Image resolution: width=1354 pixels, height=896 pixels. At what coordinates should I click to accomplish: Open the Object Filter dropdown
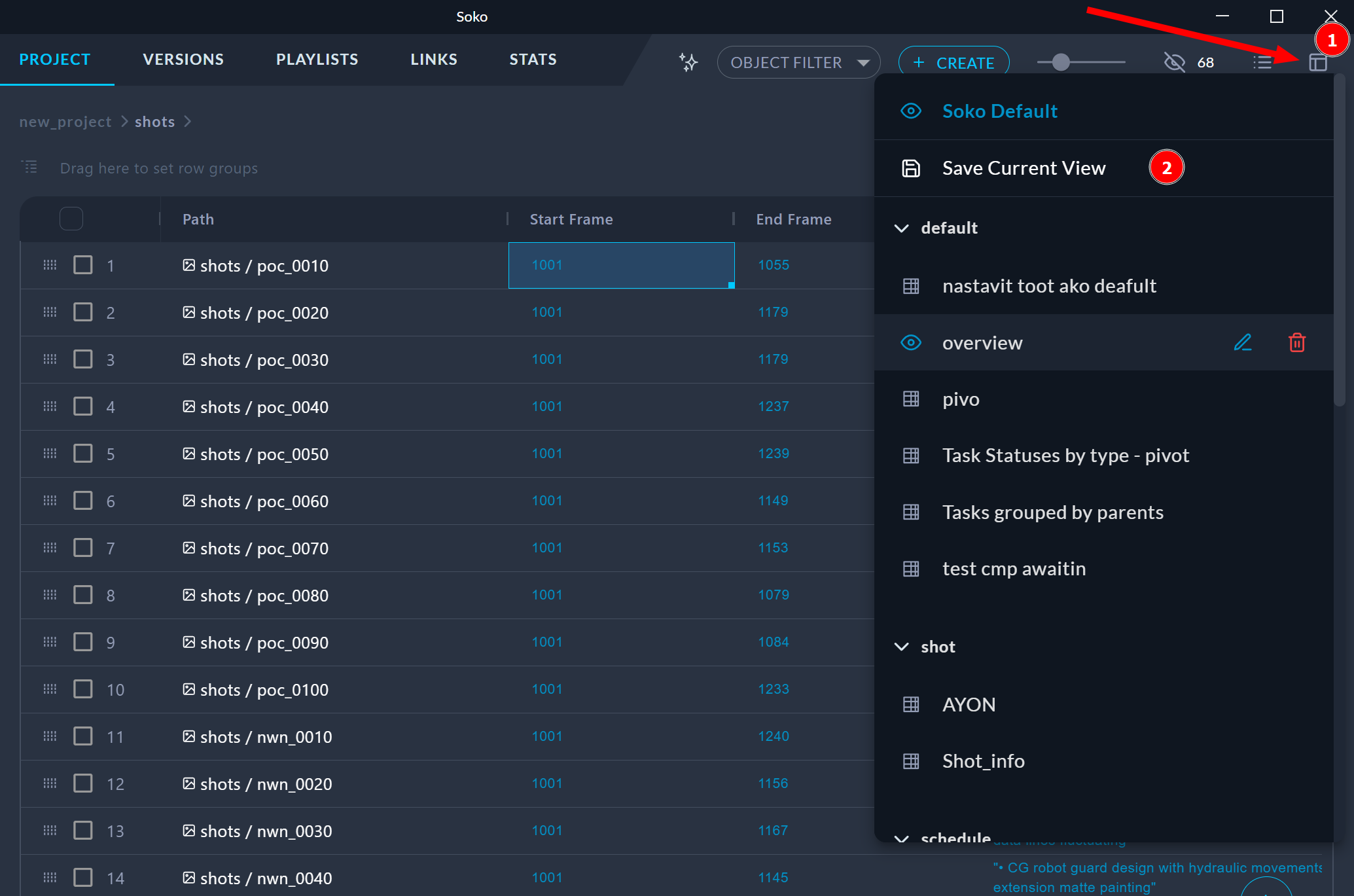click(x=798, y=62)
